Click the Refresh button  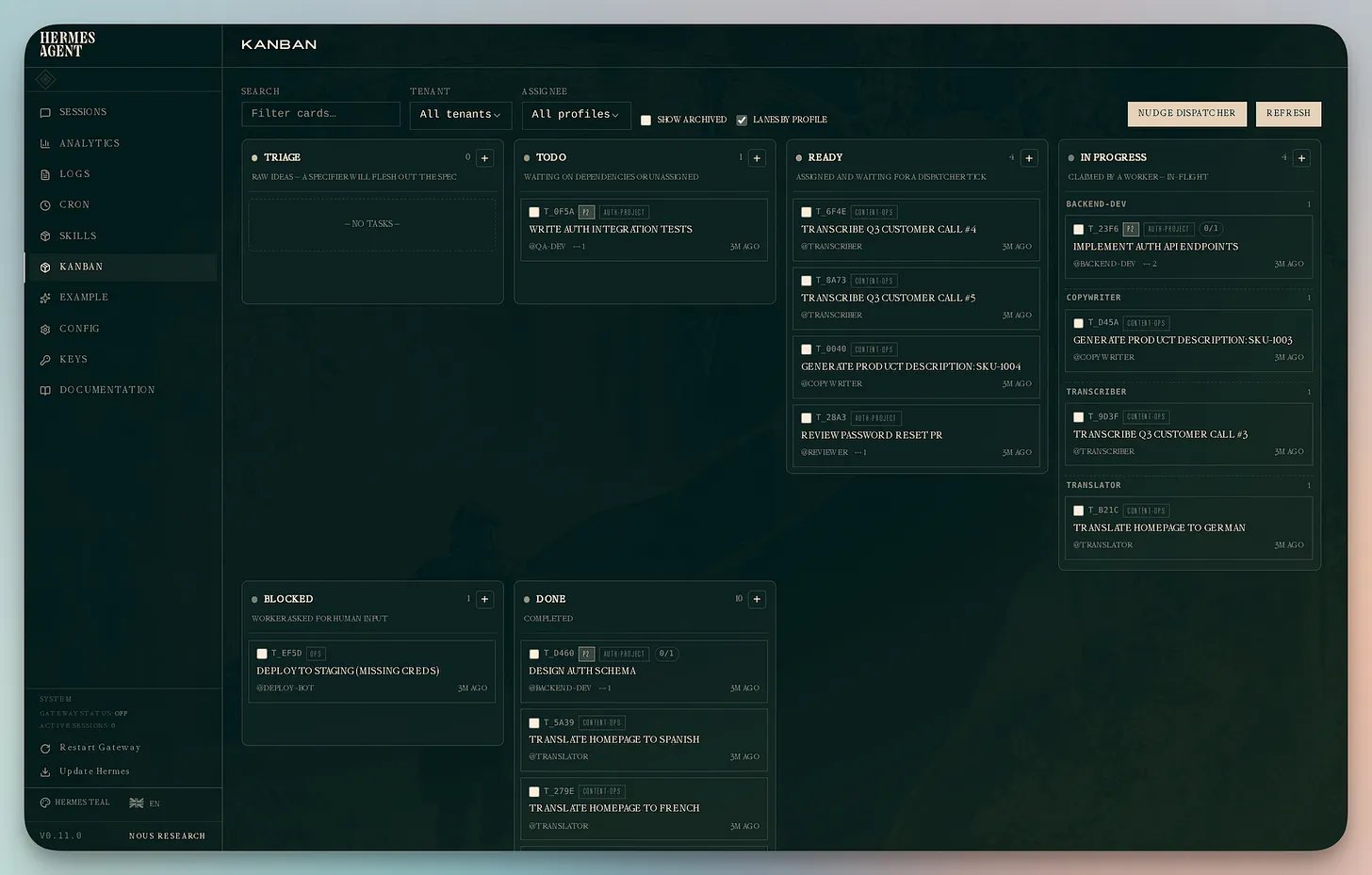click(x=1288, y=113)
